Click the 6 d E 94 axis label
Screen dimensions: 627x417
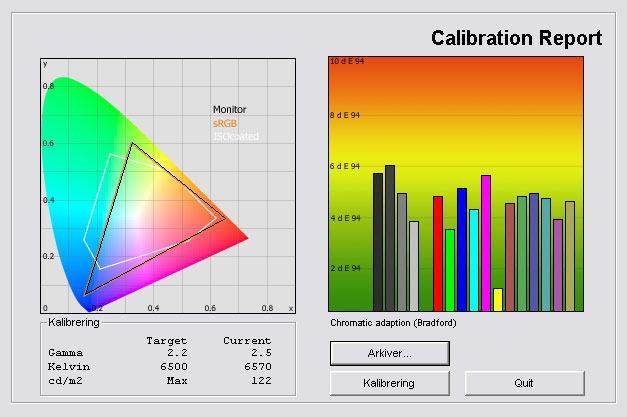click(x=345, y=166)
